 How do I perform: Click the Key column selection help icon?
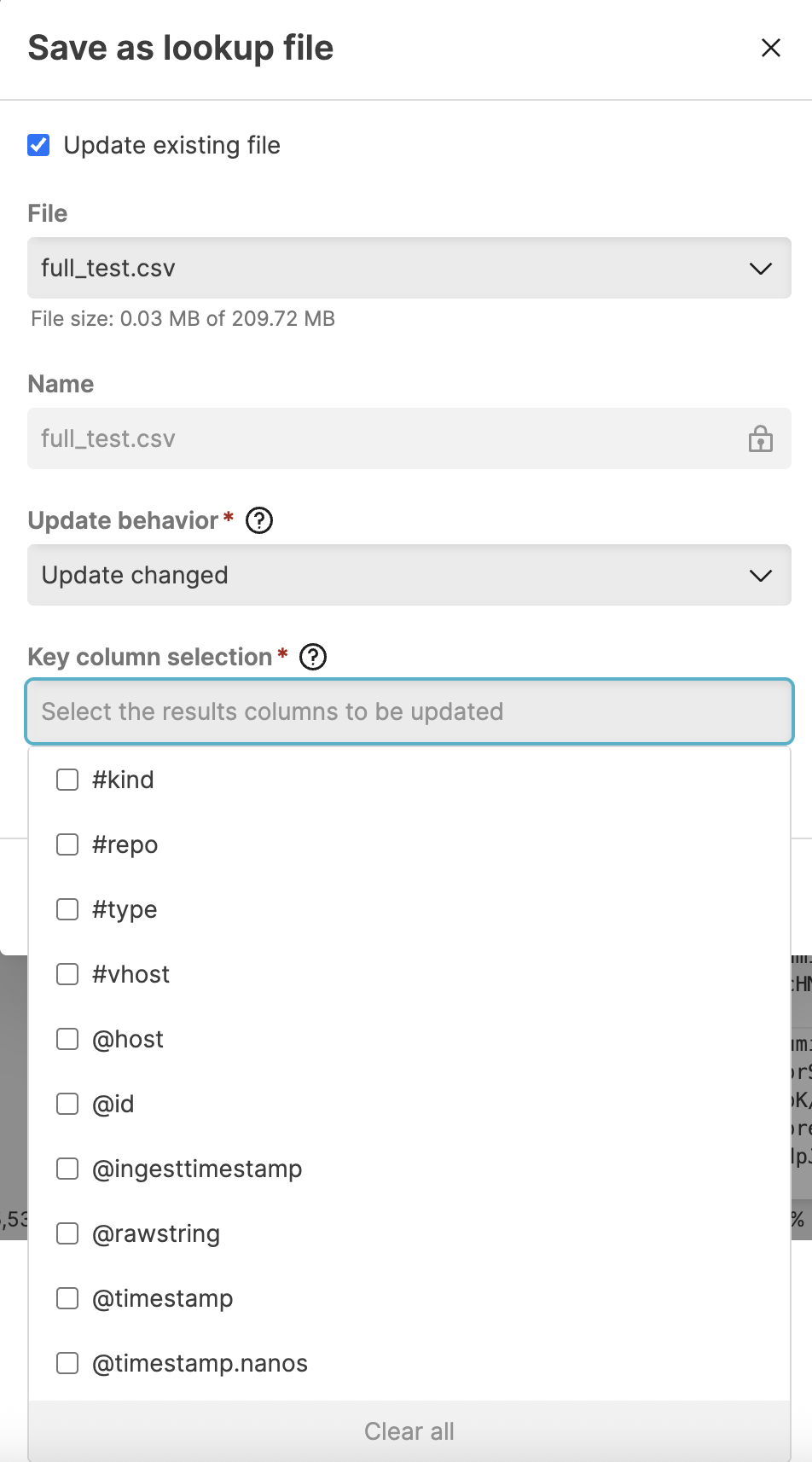(313, 657)
